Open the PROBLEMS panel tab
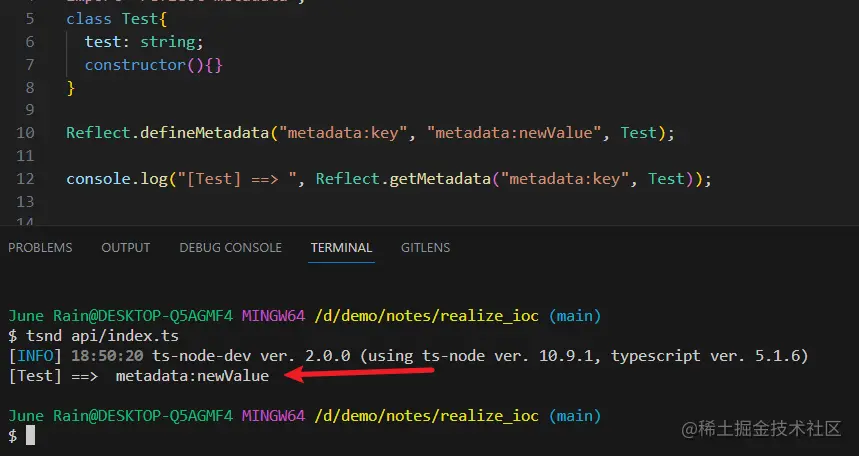Screen dimensions: 859x456 [40, 248]
